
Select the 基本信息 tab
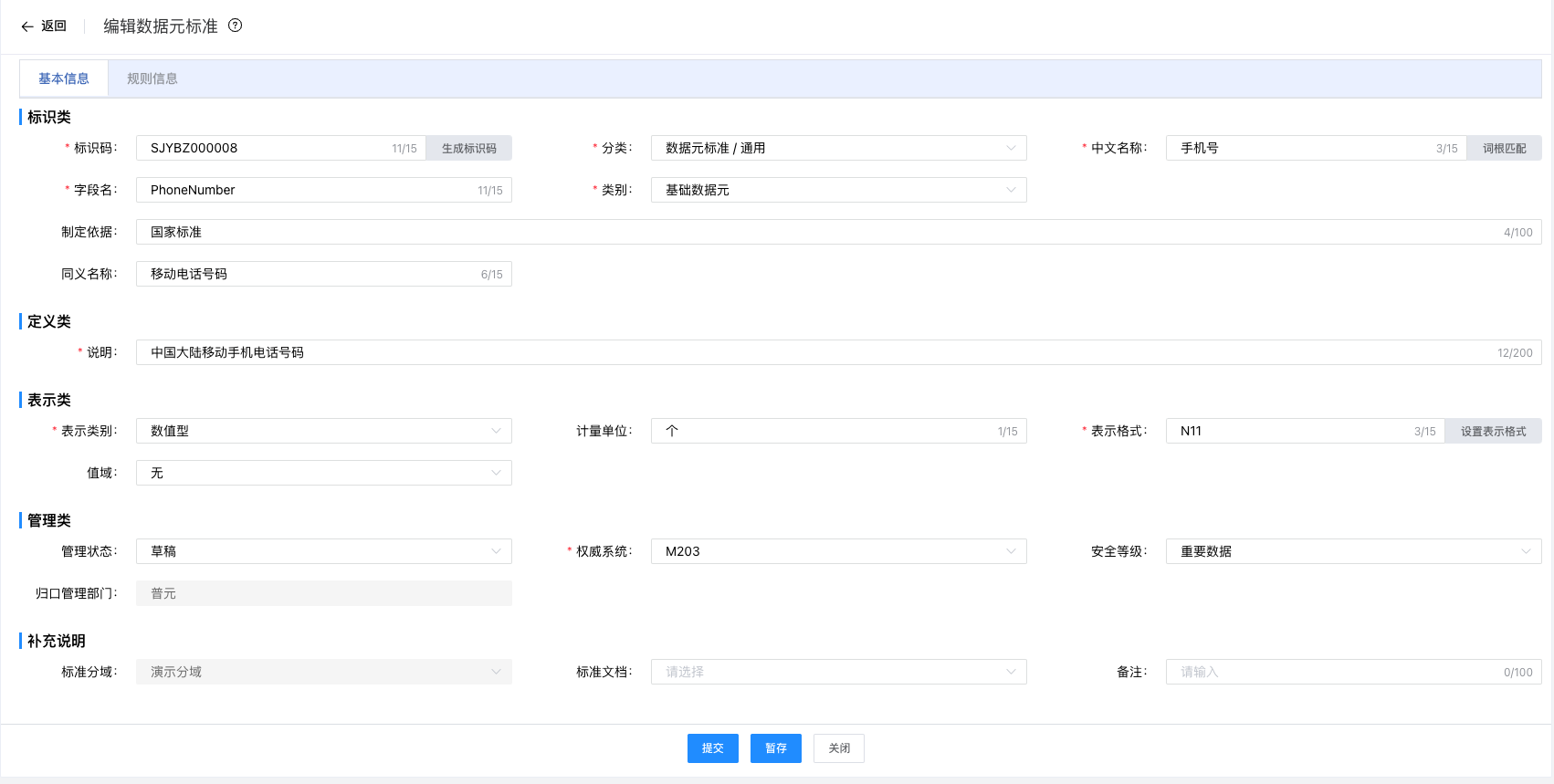click(64, 78)
